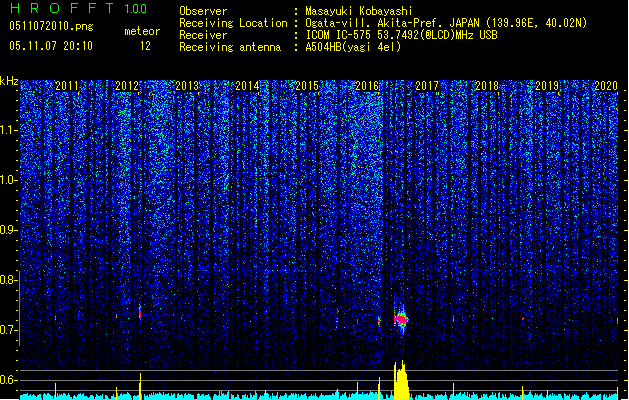Click the 'Observer' field label
Screen dimensions: 629x400
click(x=203, y=11)
